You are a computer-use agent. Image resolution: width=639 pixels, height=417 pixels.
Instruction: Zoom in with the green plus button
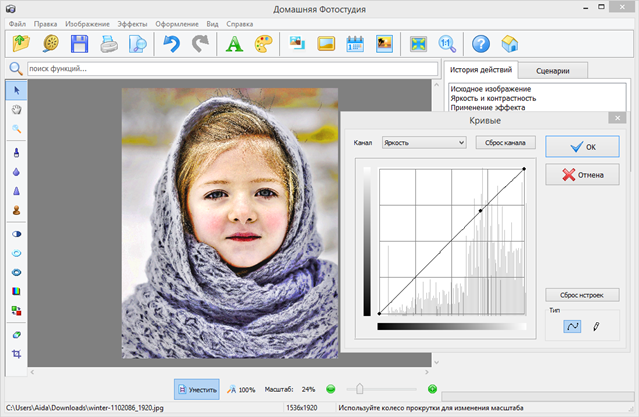[x=432, y=389]
